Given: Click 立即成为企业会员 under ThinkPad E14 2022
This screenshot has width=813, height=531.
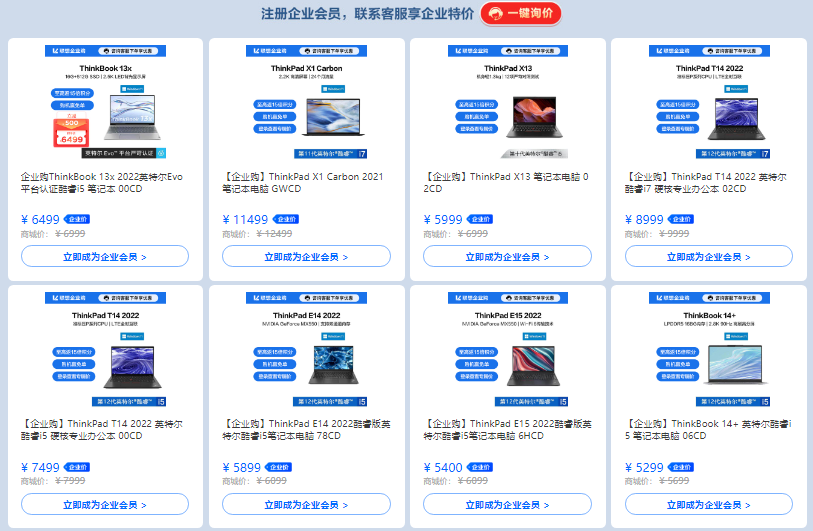Looking at the screenshot, I should [x=306, y=505].
